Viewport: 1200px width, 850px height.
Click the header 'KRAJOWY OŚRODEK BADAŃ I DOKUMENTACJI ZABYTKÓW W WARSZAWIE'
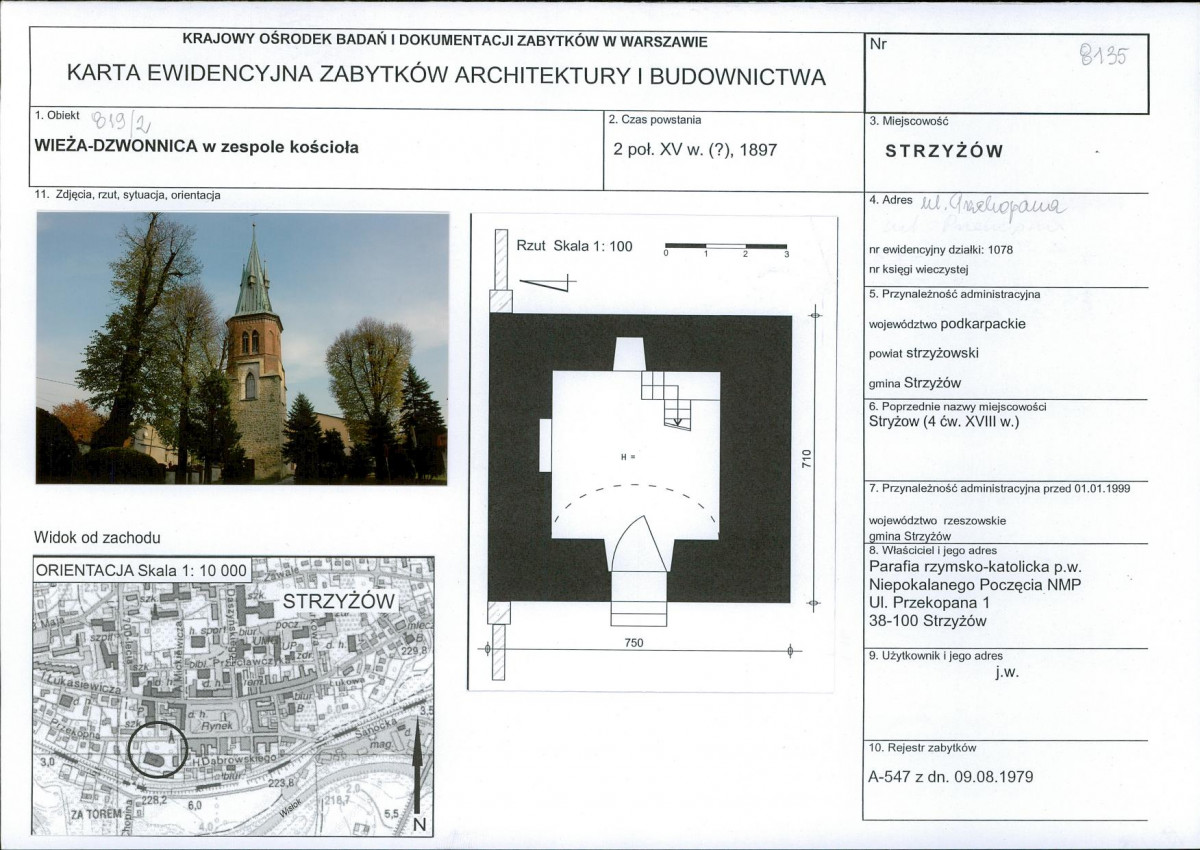point(445,41)
